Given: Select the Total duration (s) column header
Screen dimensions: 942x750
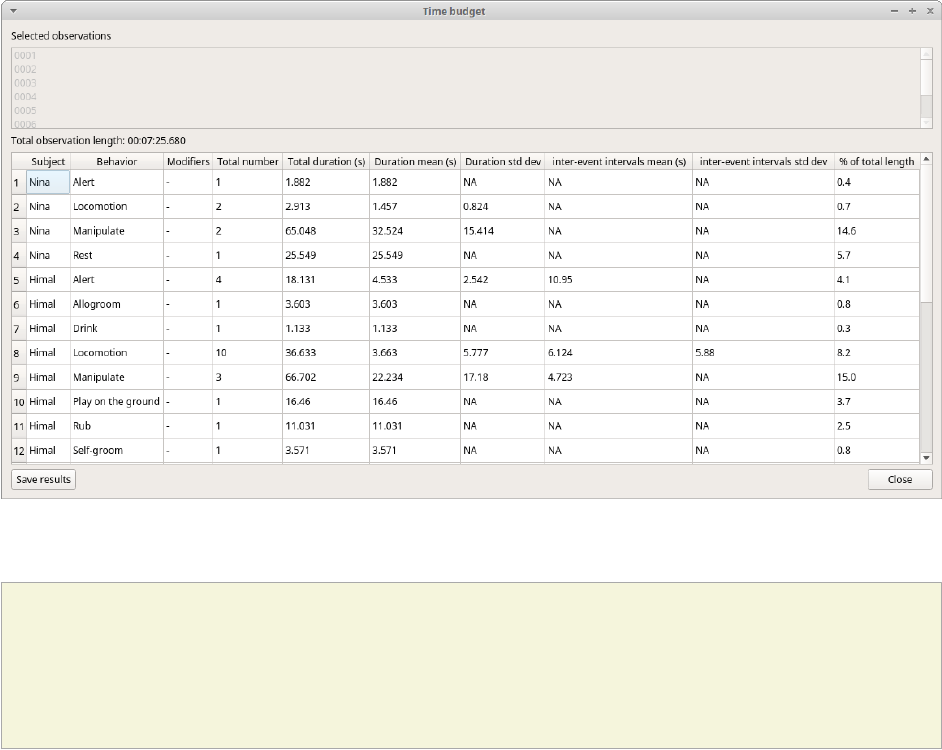Looking at the screenshot, I should (326, 161).
